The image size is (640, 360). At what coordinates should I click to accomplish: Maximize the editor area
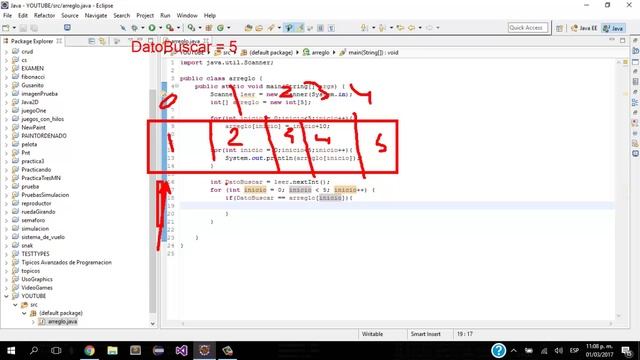pyautogui.click(x=622, y=40)
